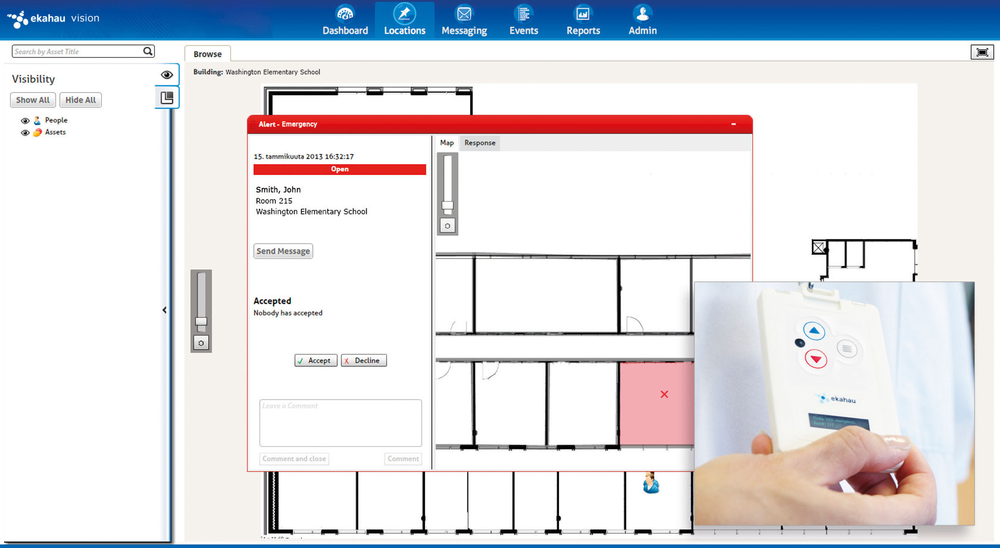Minimize the Alert - Emergency dialog
Screen dimensions: 1000x548
click(x=734, y=124)
